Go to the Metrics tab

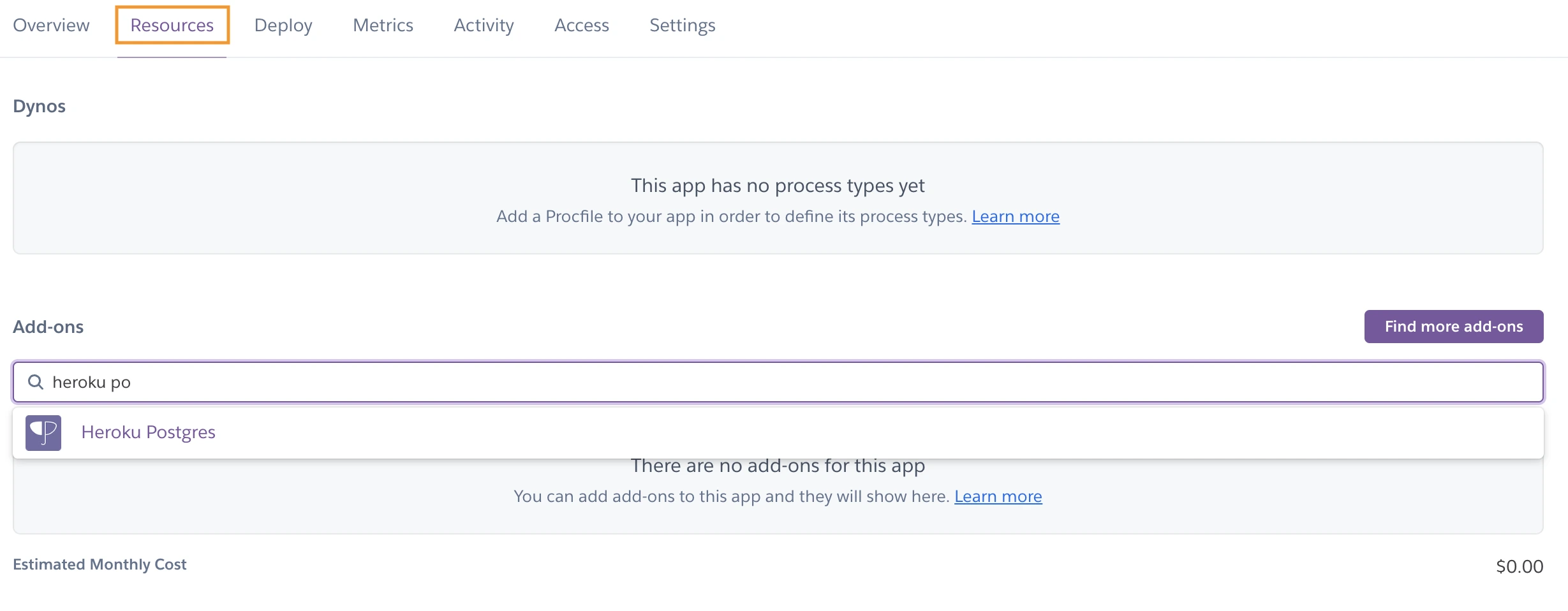pyautogui.click(x=383, y=25)
